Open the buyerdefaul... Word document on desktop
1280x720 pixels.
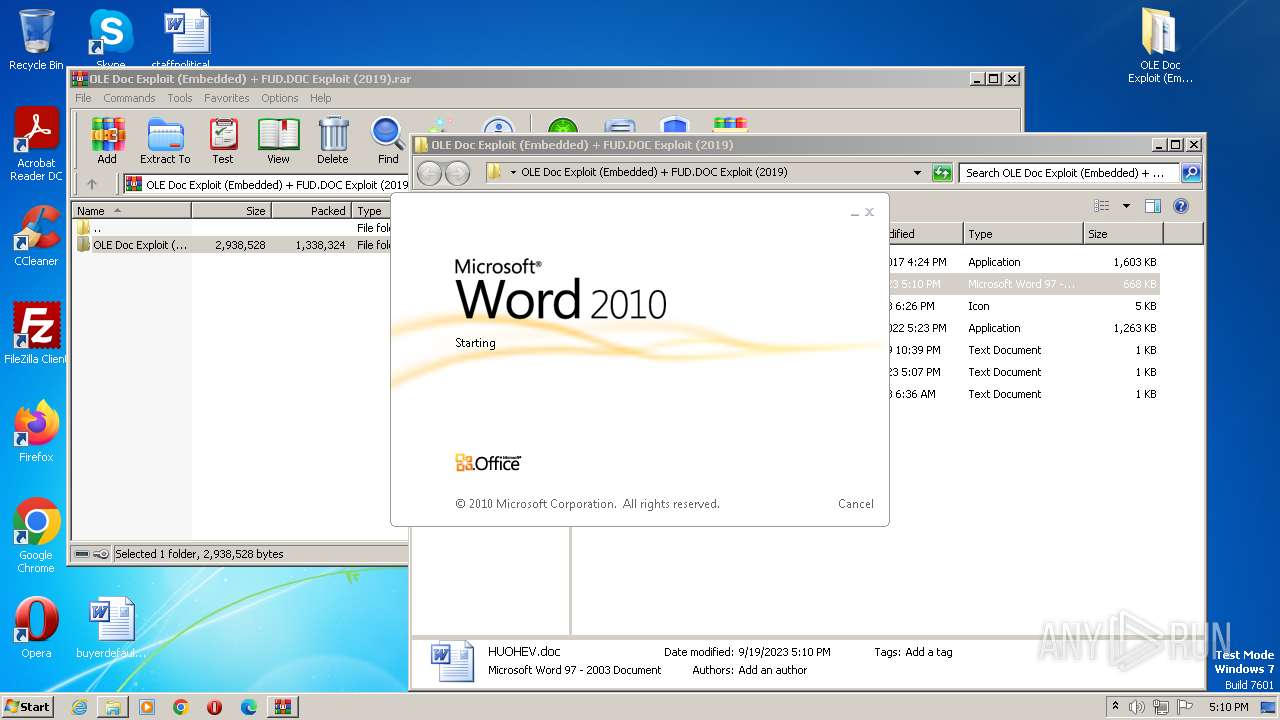tap(111, 628)
